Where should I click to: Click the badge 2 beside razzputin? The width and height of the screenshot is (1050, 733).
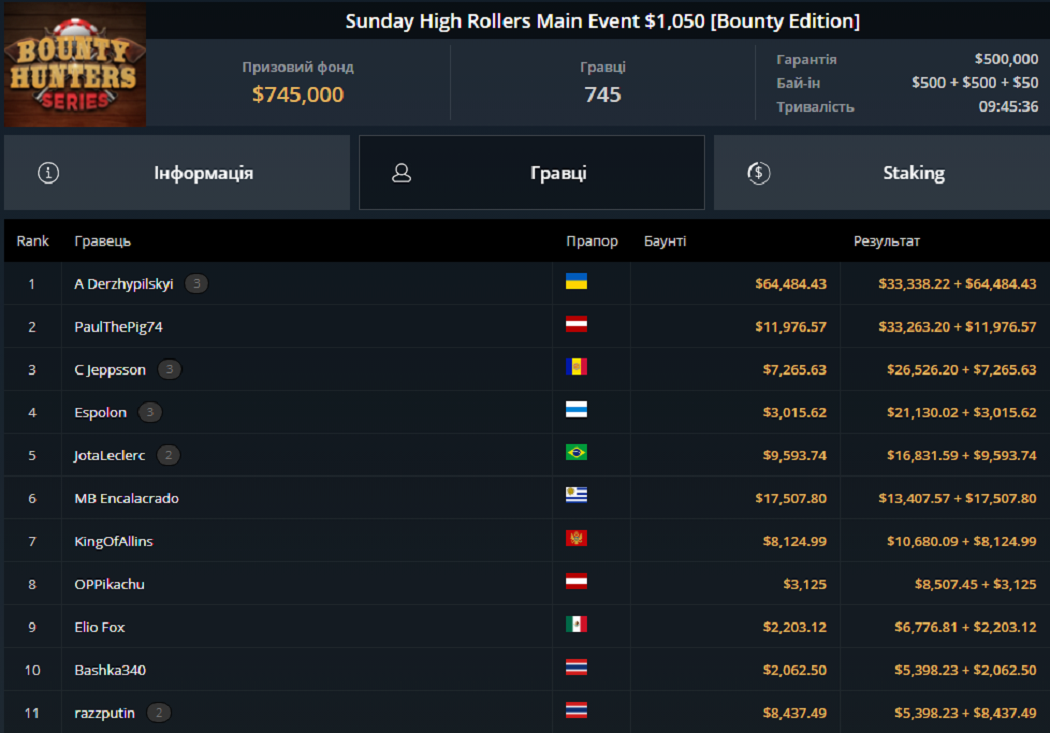pos(158,713)
